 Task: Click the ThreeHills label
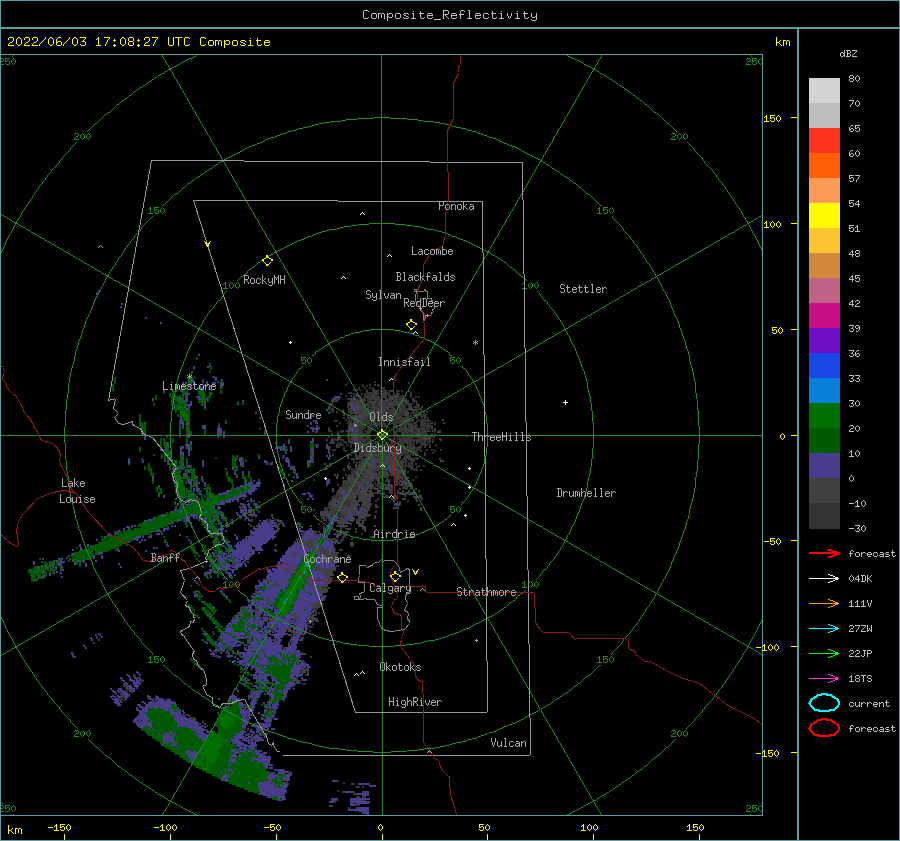tap(501, 437)
